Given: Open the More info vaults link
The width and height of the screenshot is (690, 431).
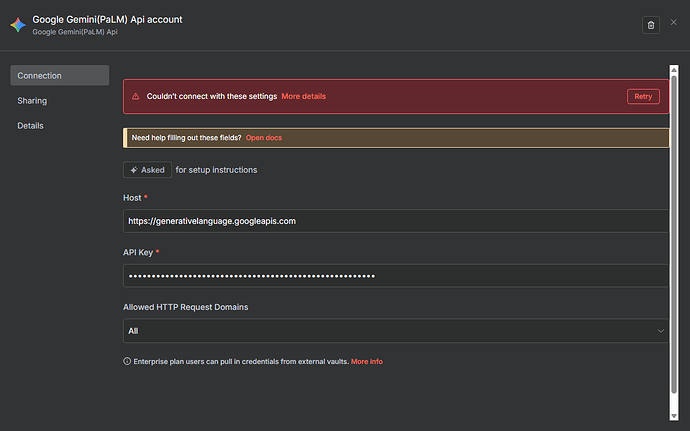Looking at the screenshot, I should tap(366, 361).
